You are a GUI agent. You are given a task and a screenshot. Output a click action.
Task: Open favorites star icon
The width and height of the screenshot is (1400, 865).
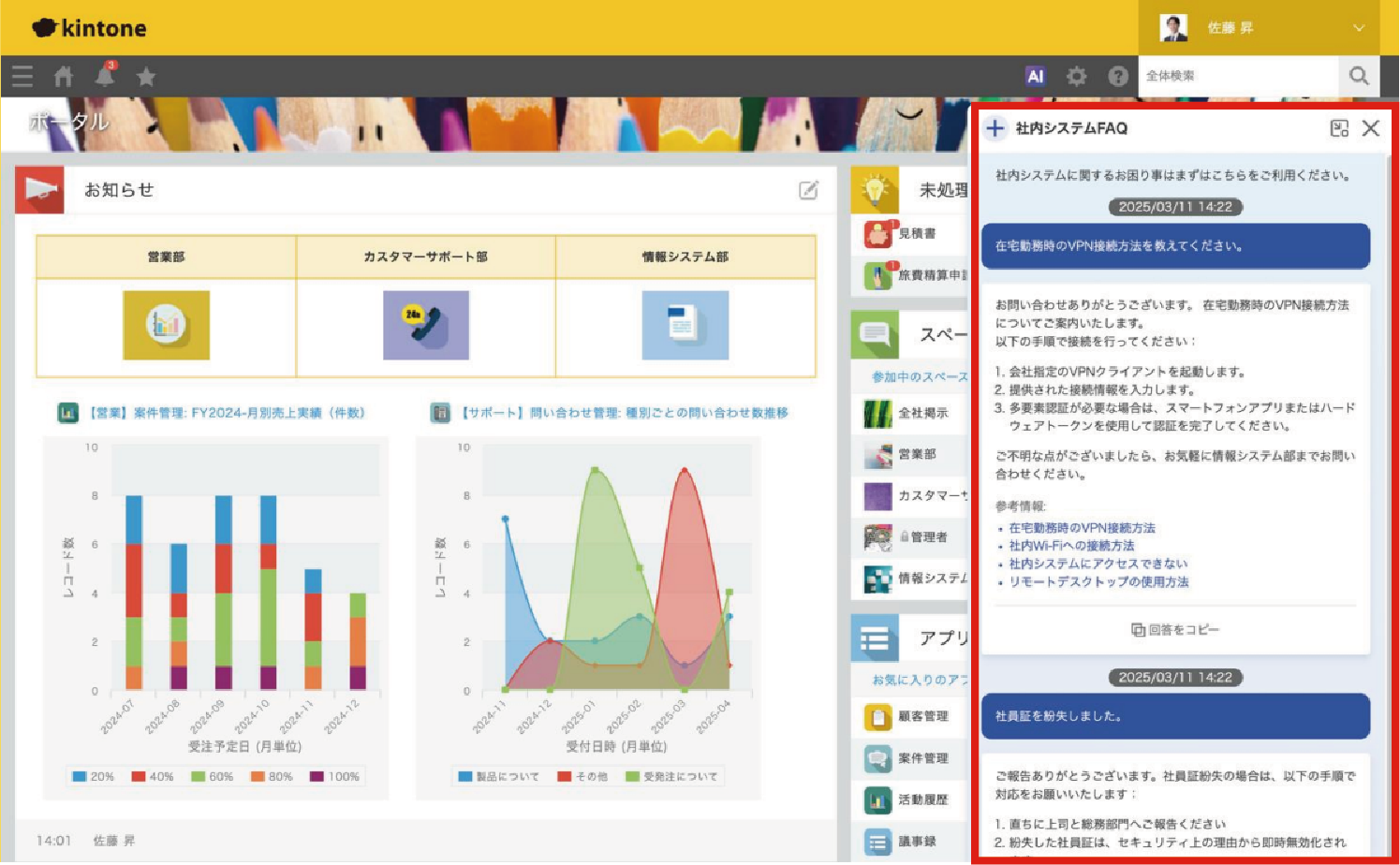click(x=146, y=77)
